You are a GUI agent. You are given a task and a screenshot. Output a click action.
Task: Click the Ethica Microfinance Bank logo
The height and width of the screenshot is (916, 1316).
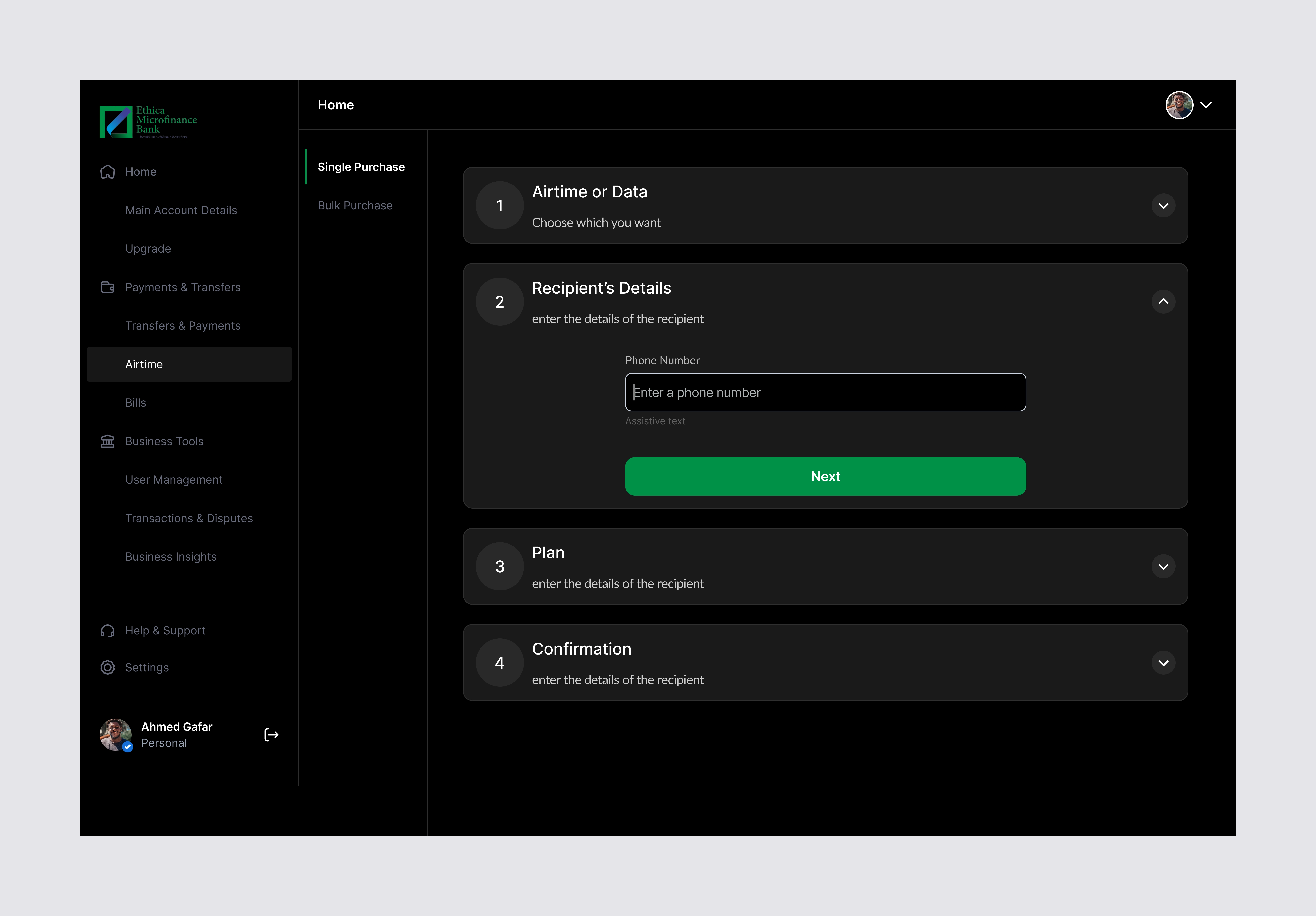pos(148,122)
